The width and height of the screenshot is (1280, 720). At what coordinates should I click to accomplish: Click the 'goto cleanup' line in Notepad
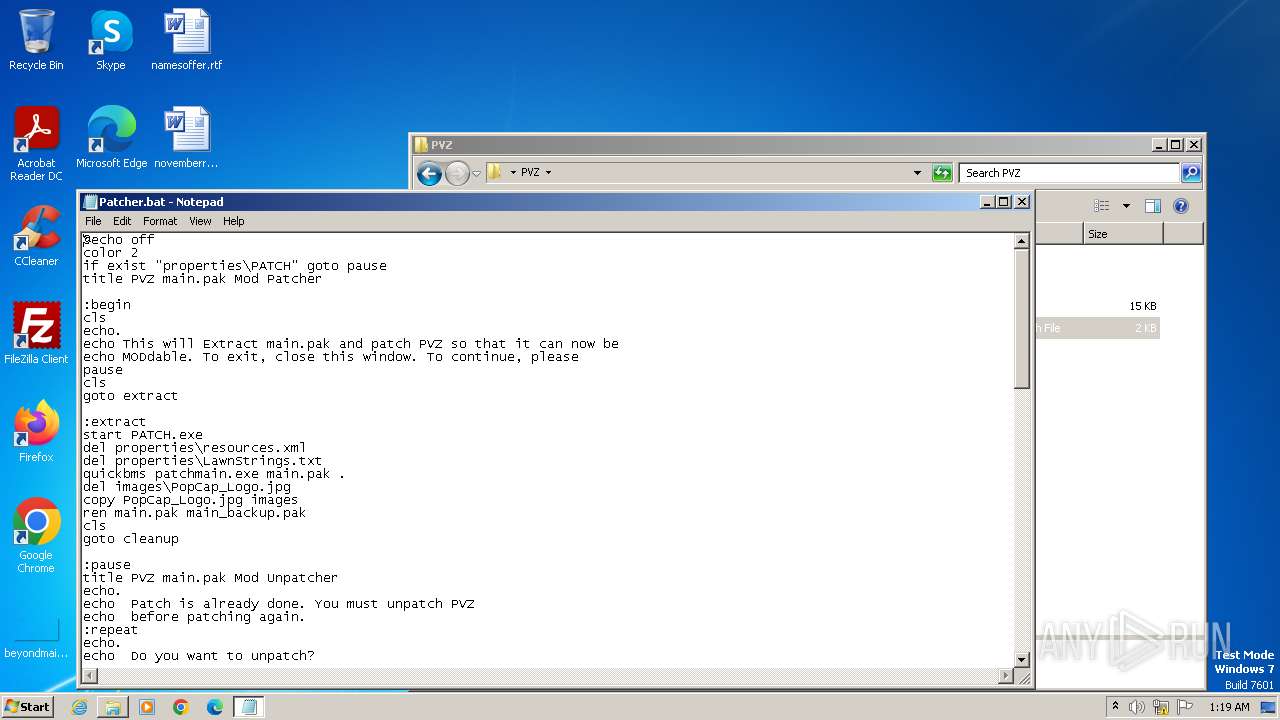tap(131, 539)
